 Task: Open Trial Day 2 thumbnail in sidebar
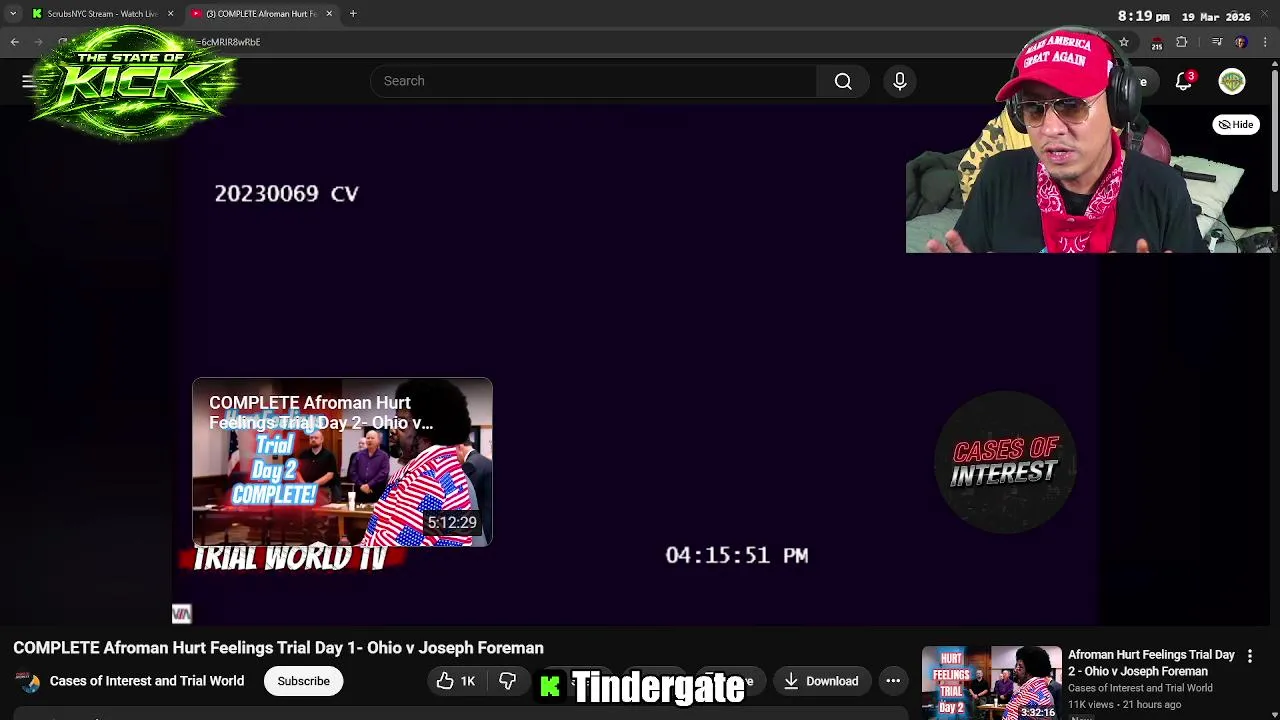point(991,683)
